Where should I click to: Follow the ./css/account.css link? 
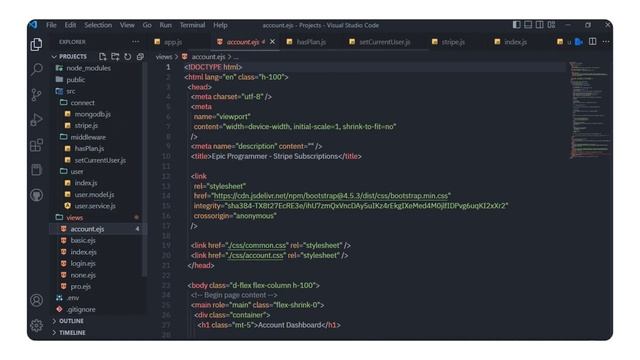pyautogui.click(x=256, y=256)
